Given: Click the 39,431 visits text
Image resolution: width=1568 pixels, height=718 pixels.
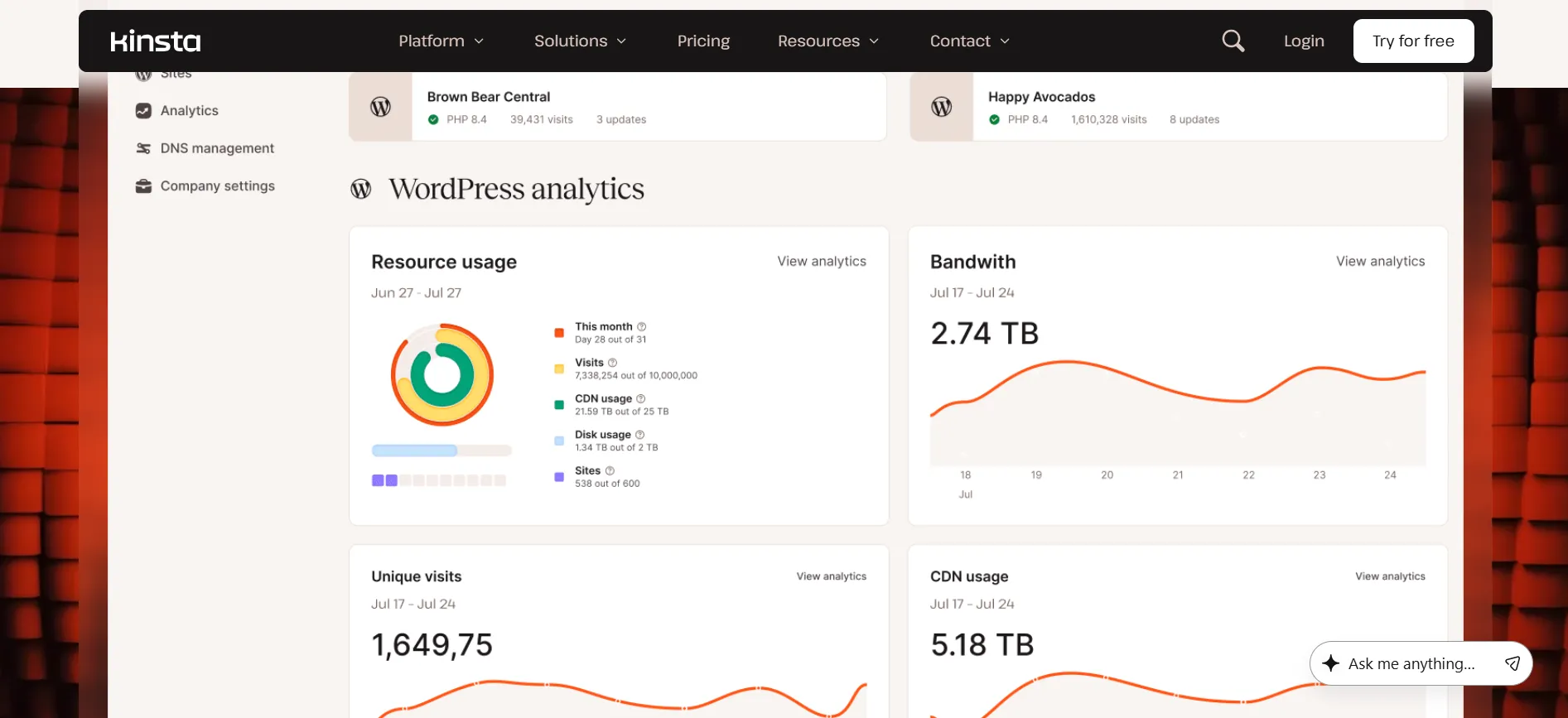Looking at the screenshot, I should 542,119.
